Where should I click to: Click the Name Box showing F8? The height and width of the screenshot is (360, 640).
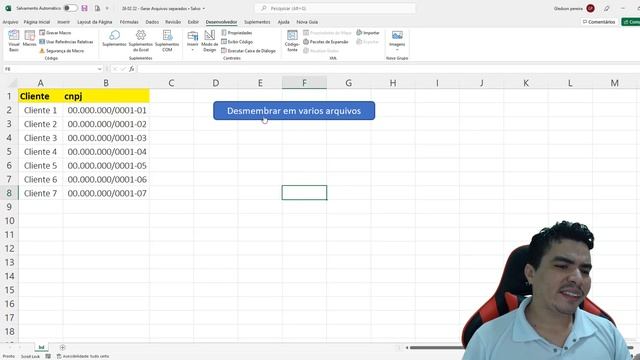tap(49, 69)
